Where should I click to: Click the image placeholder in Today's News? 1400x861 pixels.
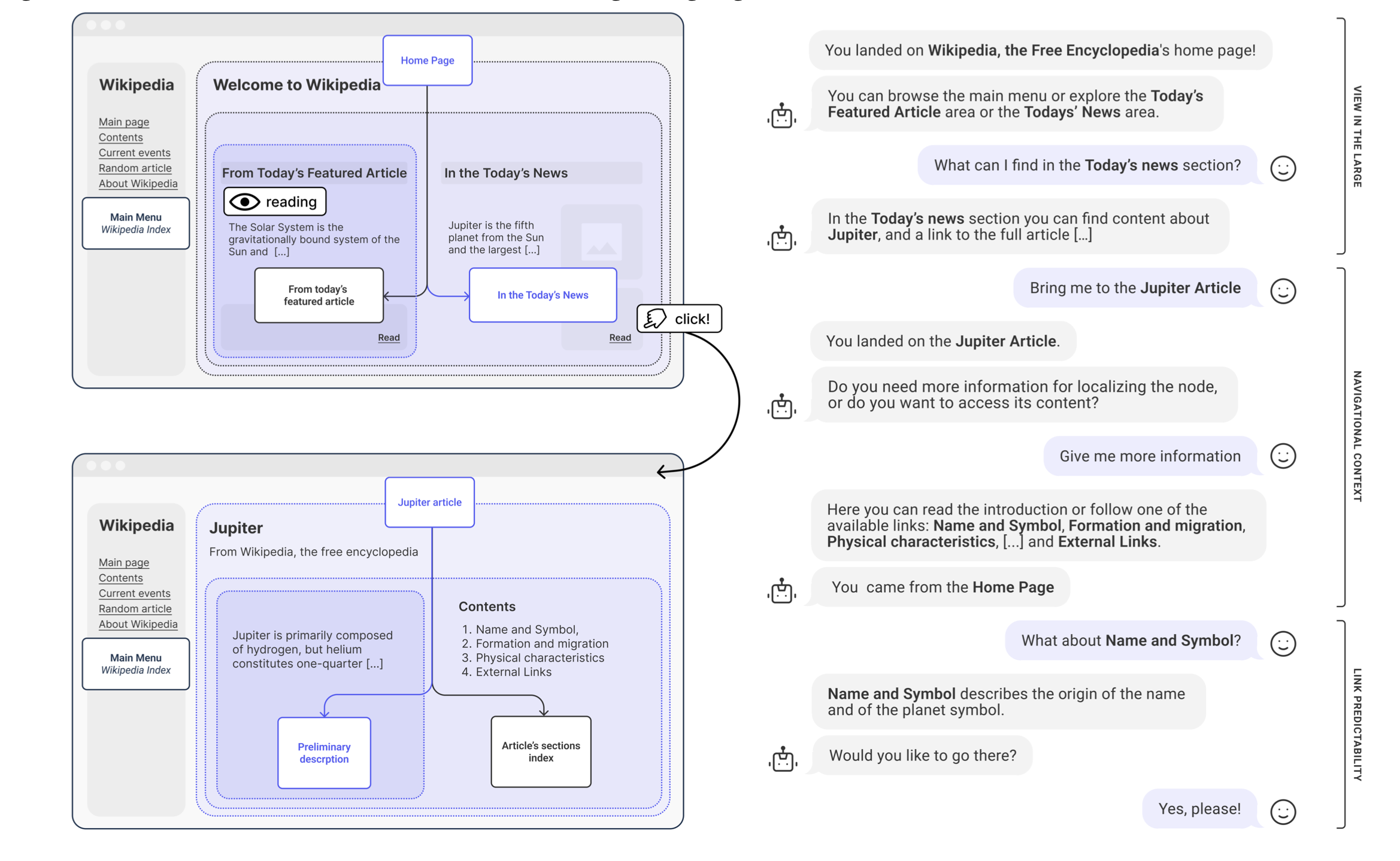601,242
